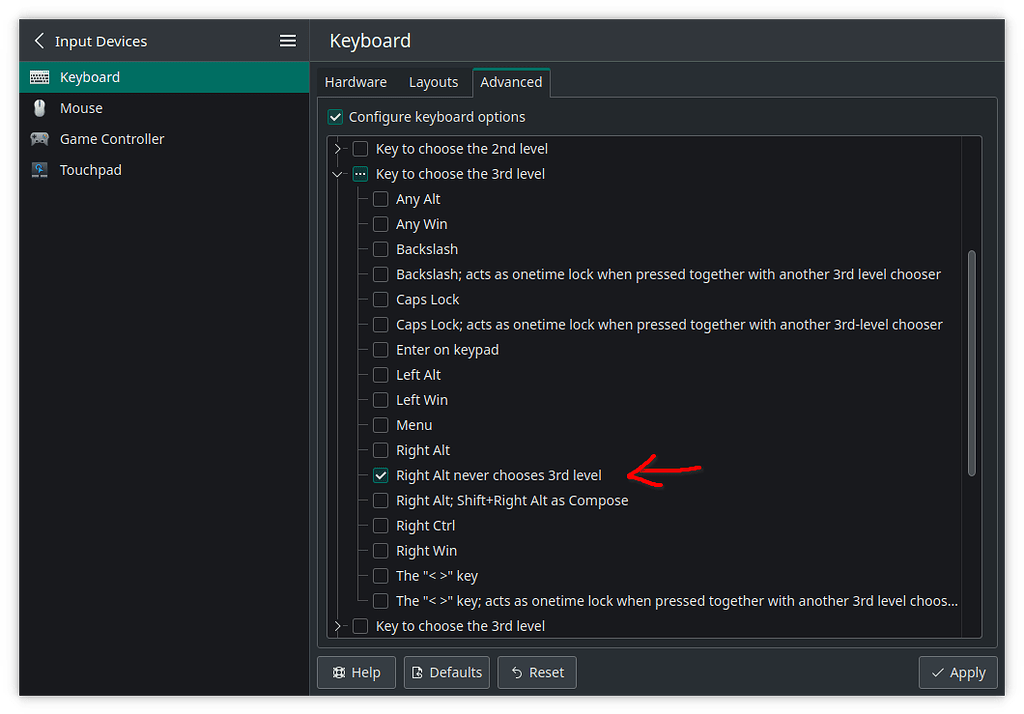Uncheck Configure keyboard options

[335, 117]
